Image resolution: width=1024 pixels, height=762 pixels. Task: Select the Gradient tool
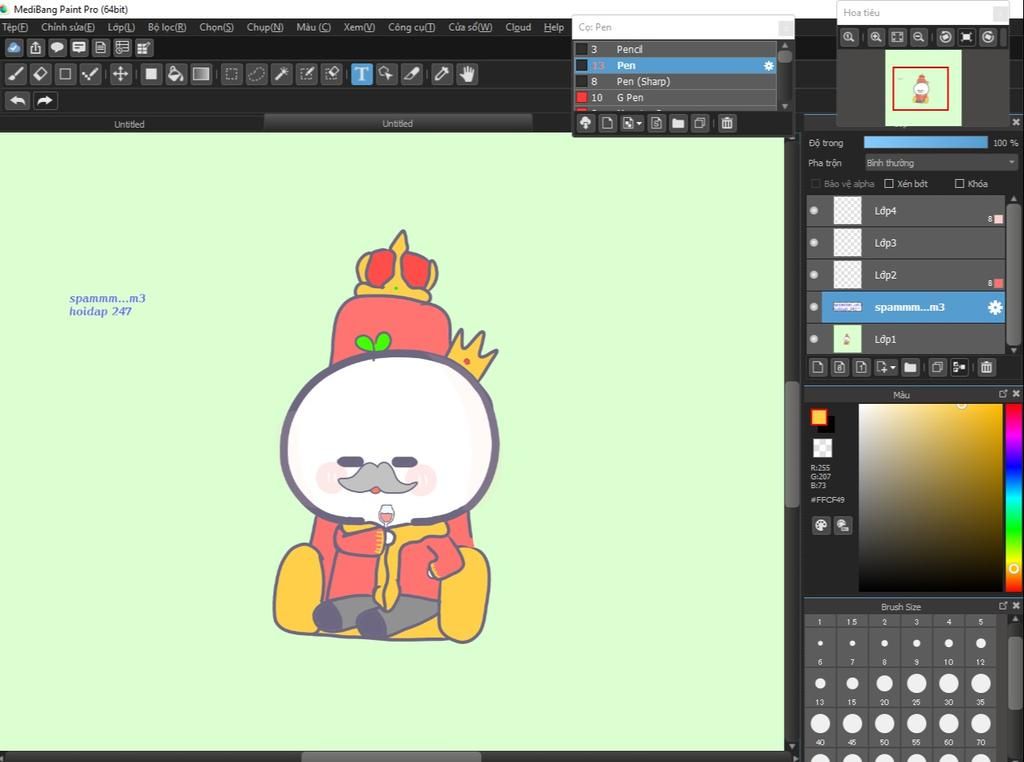tap(201, 74)
